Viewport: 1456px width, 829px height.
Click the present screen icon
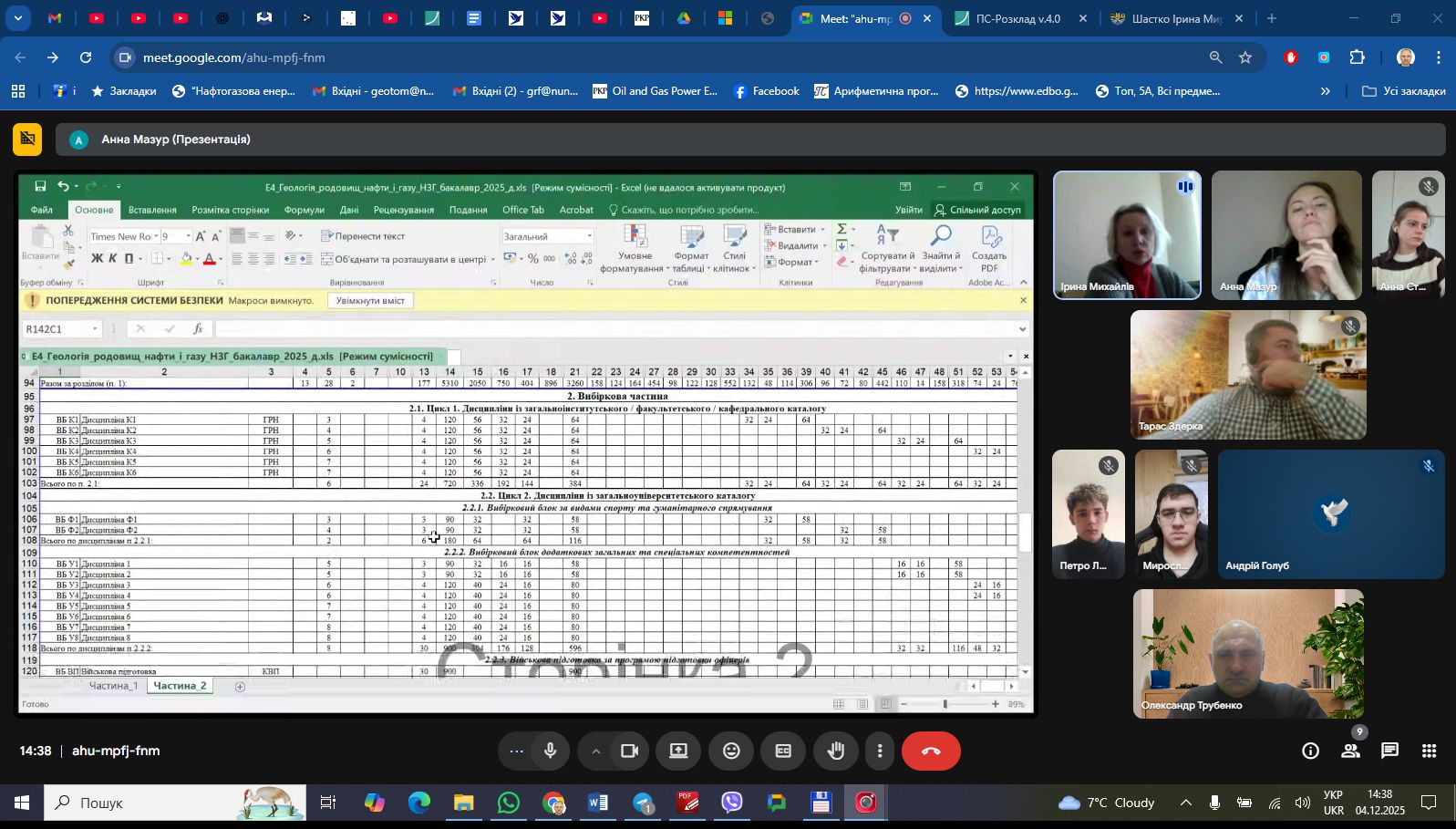tap(678, 751)
